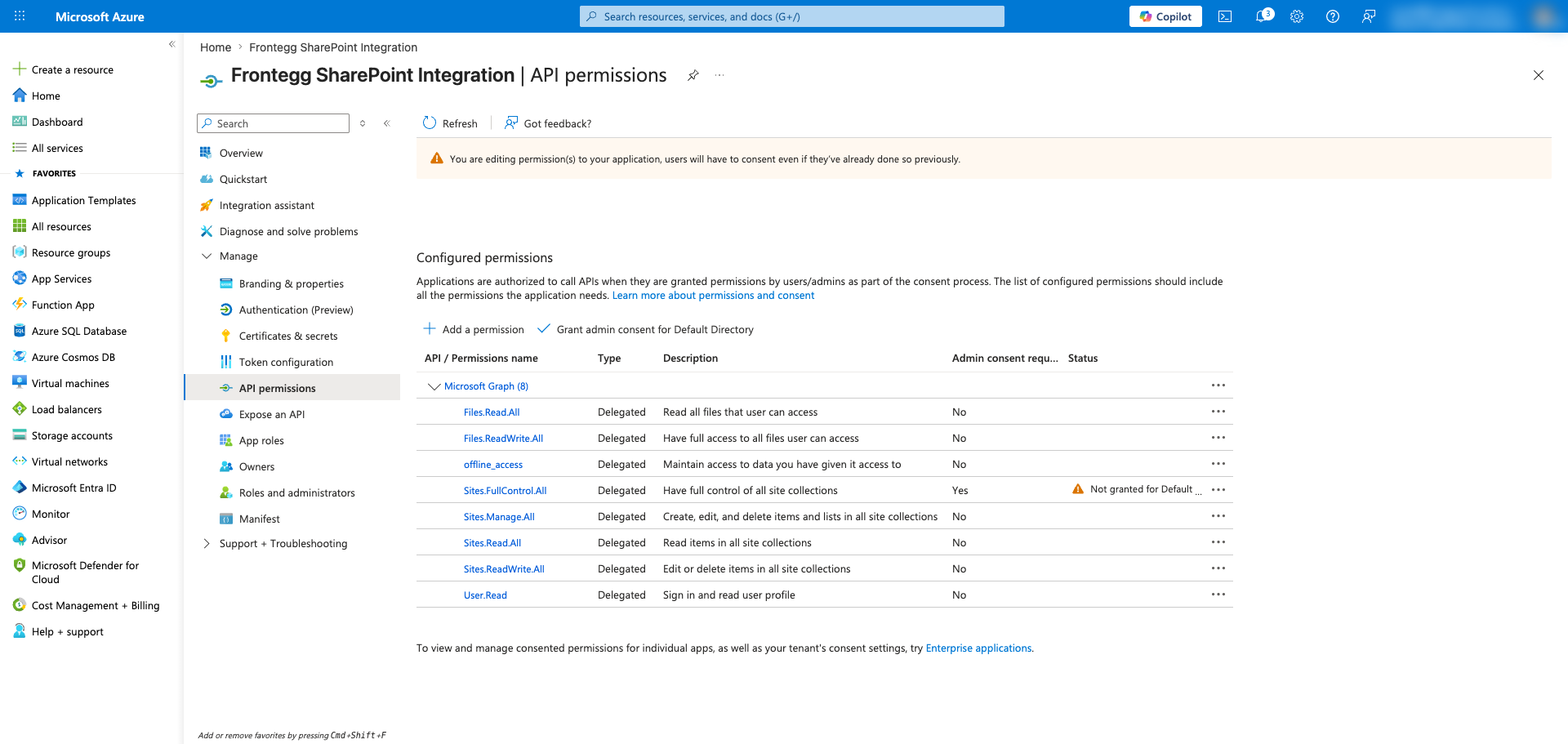Launch Copilot
Screen dimensions: 1568x744
tap(1165, 16)
